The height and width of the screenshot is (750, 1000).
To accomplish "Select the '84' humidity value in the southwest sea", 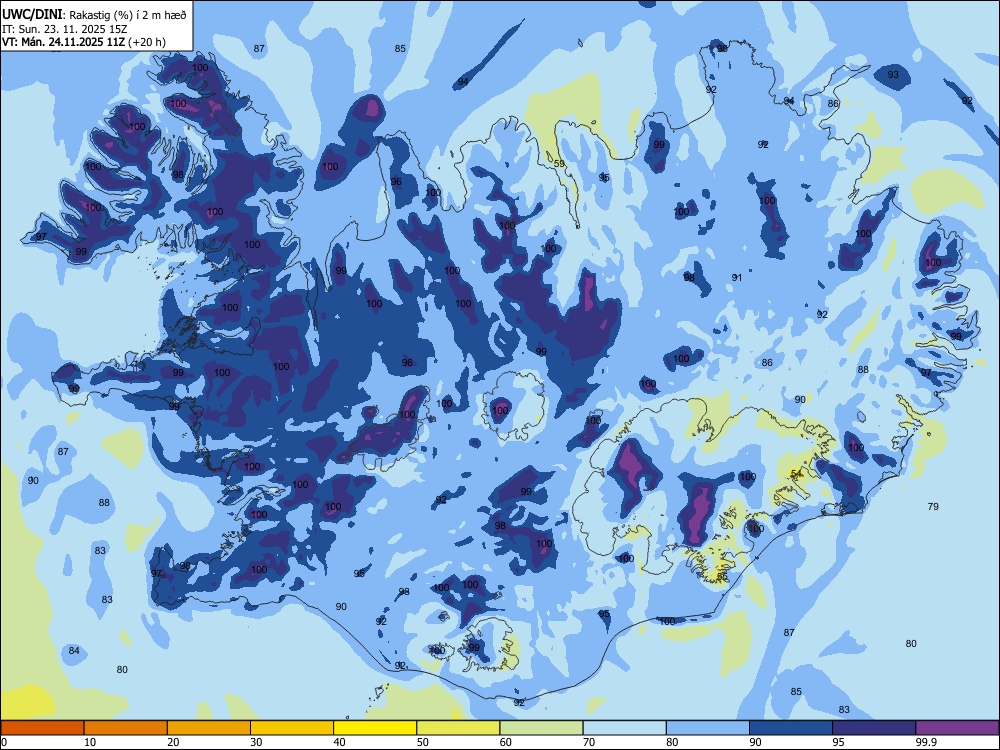I will click(74, 651).
